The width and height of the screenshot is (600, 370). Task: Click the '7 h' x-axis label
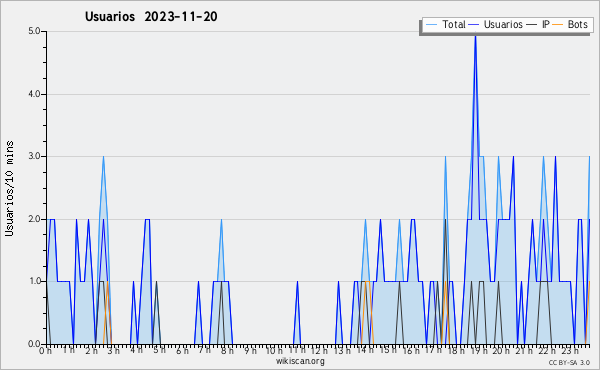[x=205, y=350]
